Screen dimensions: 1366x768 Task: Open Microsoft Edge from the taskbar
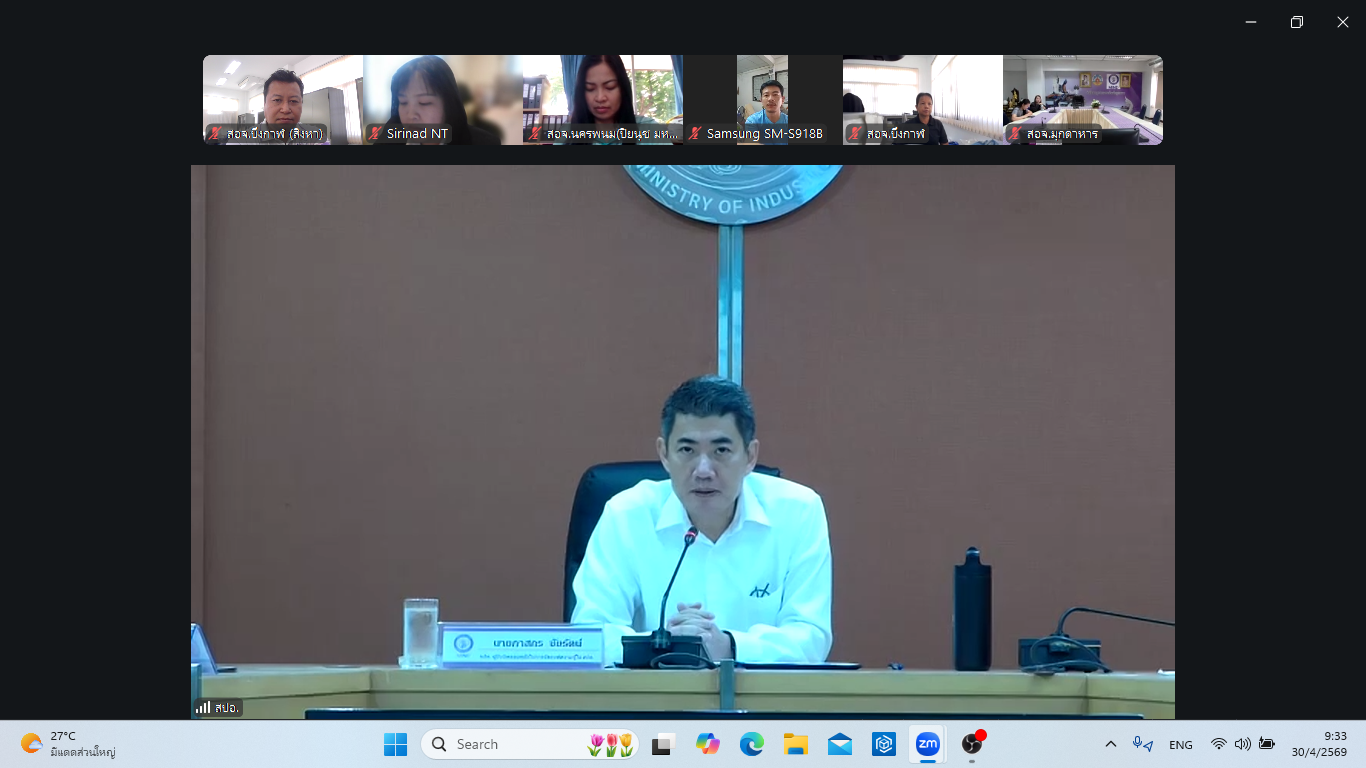point(751,744)
